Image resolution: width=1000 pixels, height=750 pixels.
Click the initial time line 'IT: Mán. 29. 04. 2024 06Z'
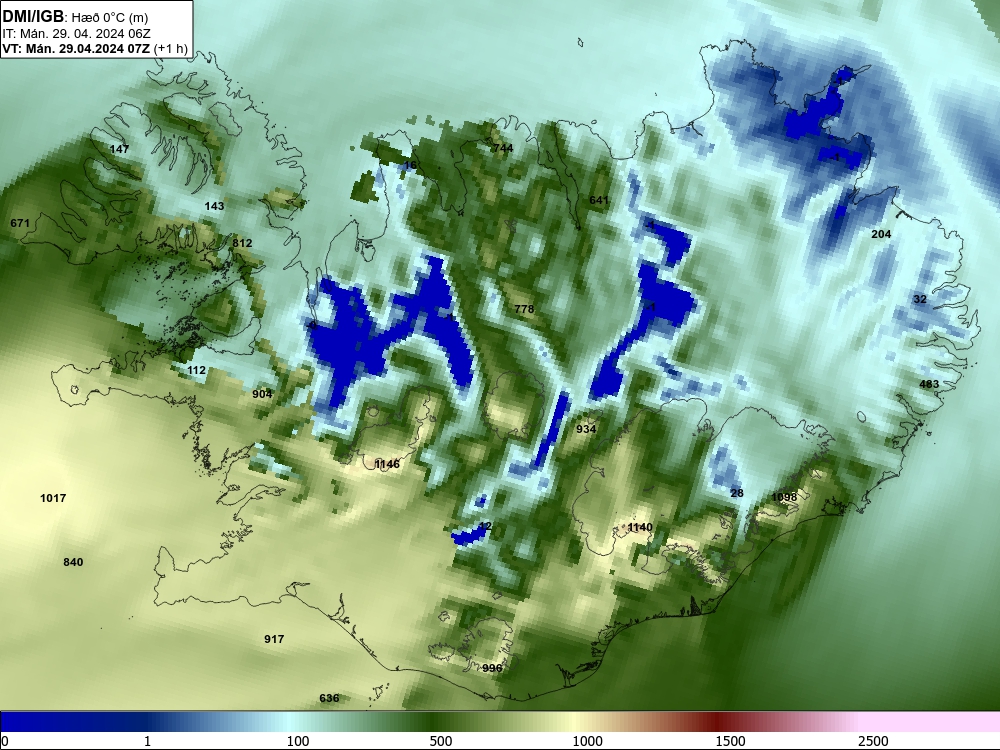click(77, 34)
